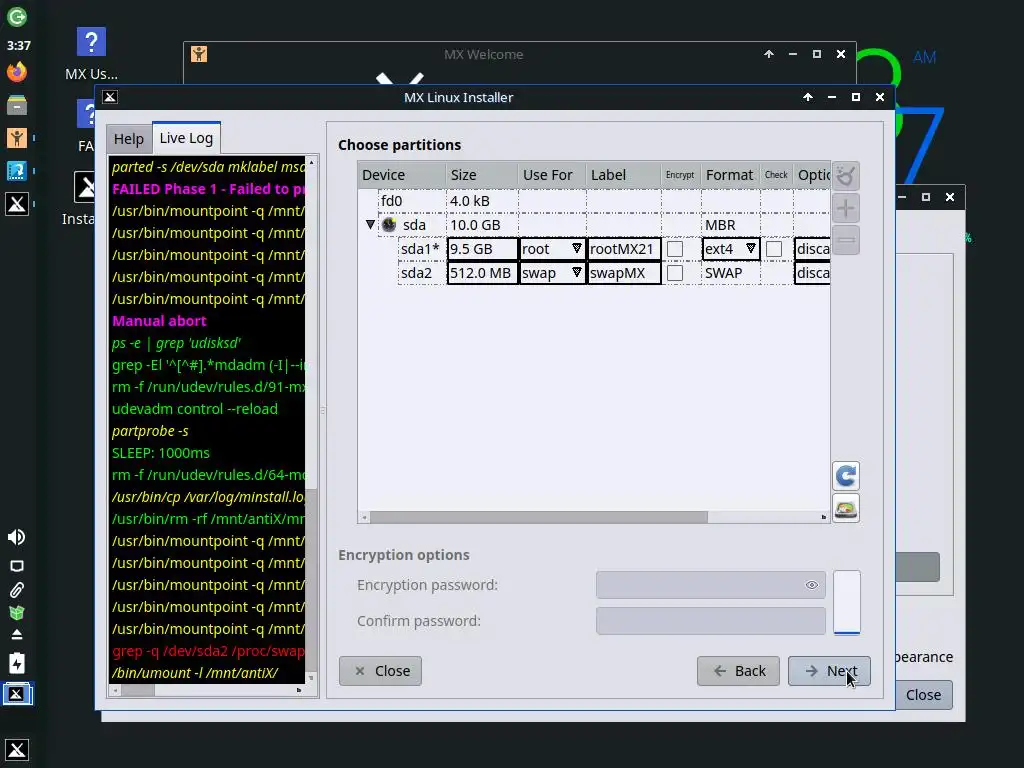Select the orange MX Welcome panel task icon

pos(17,138)
